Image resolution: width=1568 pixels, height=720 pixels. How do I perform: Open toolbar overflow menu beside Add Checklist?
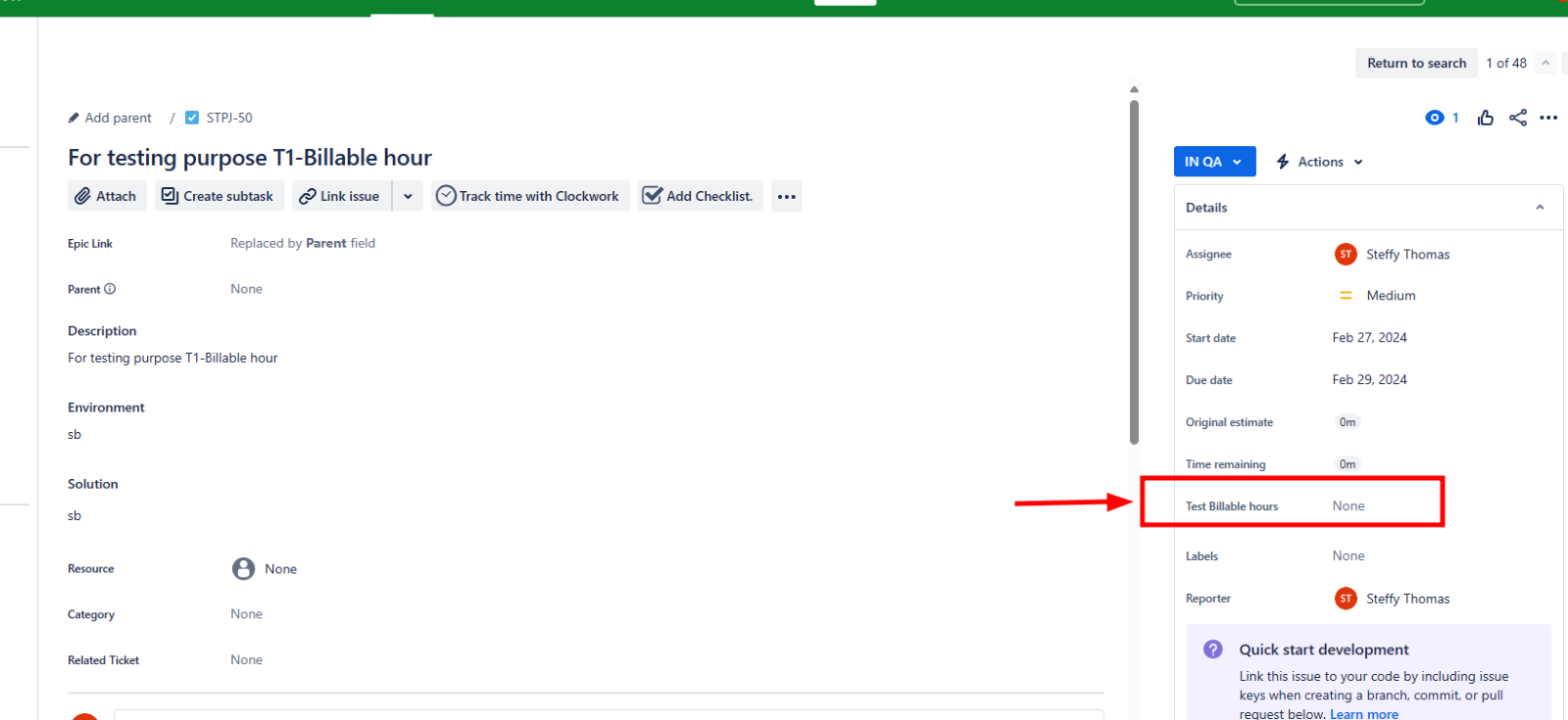coord(786,197)
